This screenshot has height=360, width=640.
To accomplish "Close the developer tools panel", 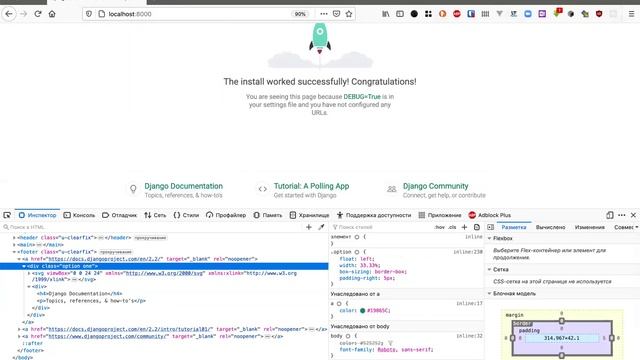I will (633, 215).
